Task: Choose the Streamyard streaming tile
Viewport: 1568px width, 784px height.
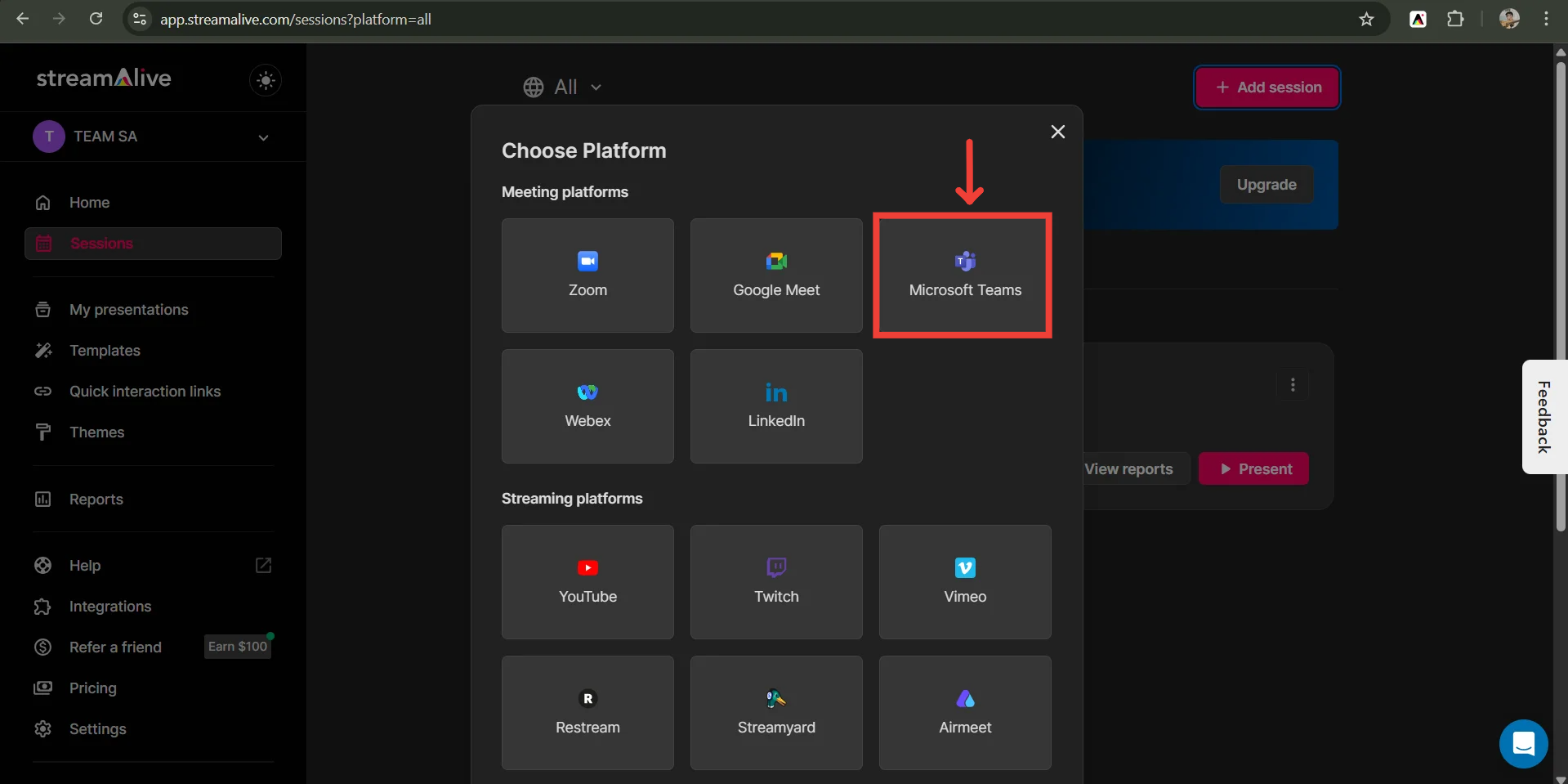Action: 776,713
